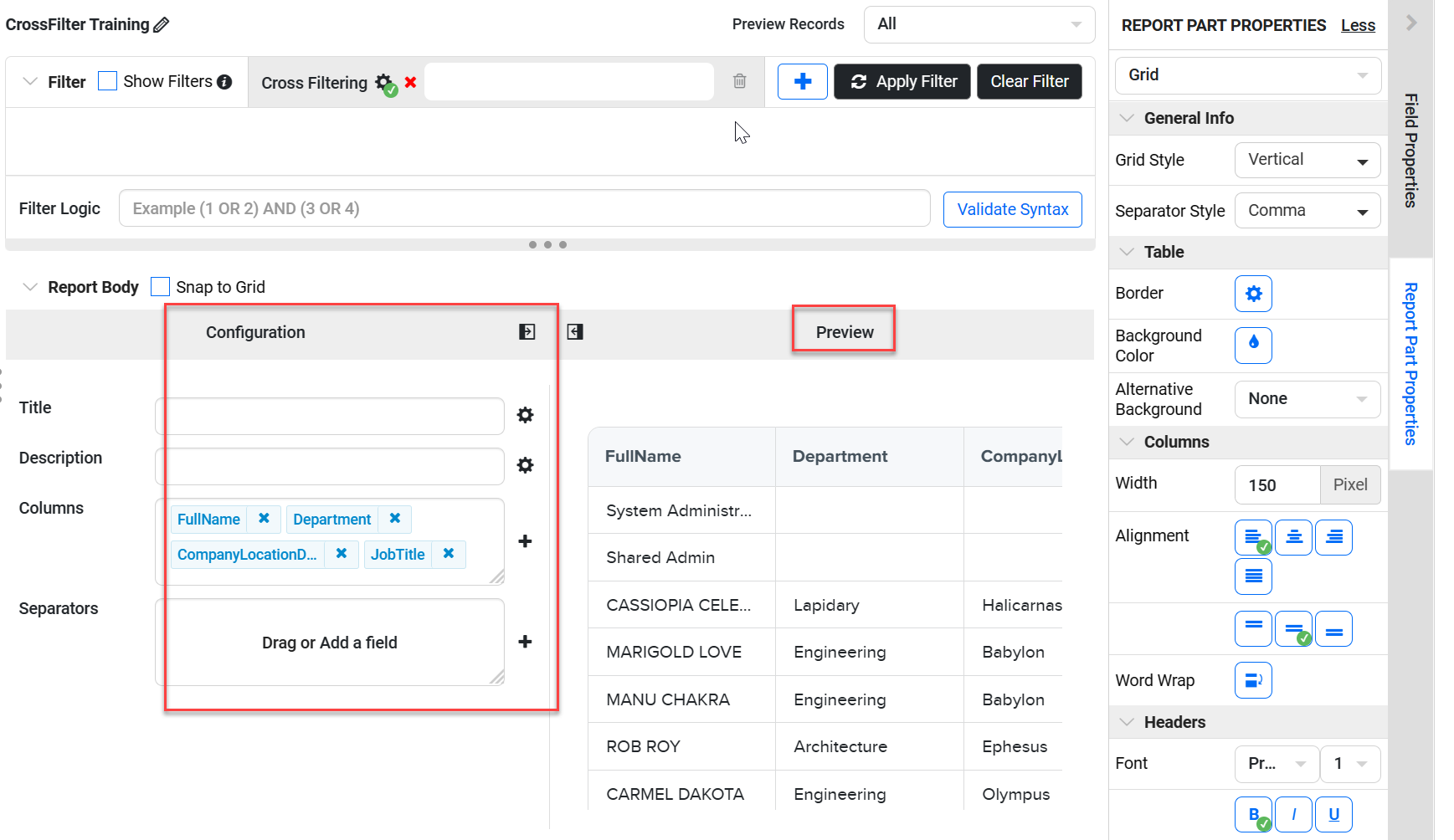Open report part type Grid dropdown
Image resolution: width=1454 pixels, height=840 pixels.
[x=1247, y=75]
